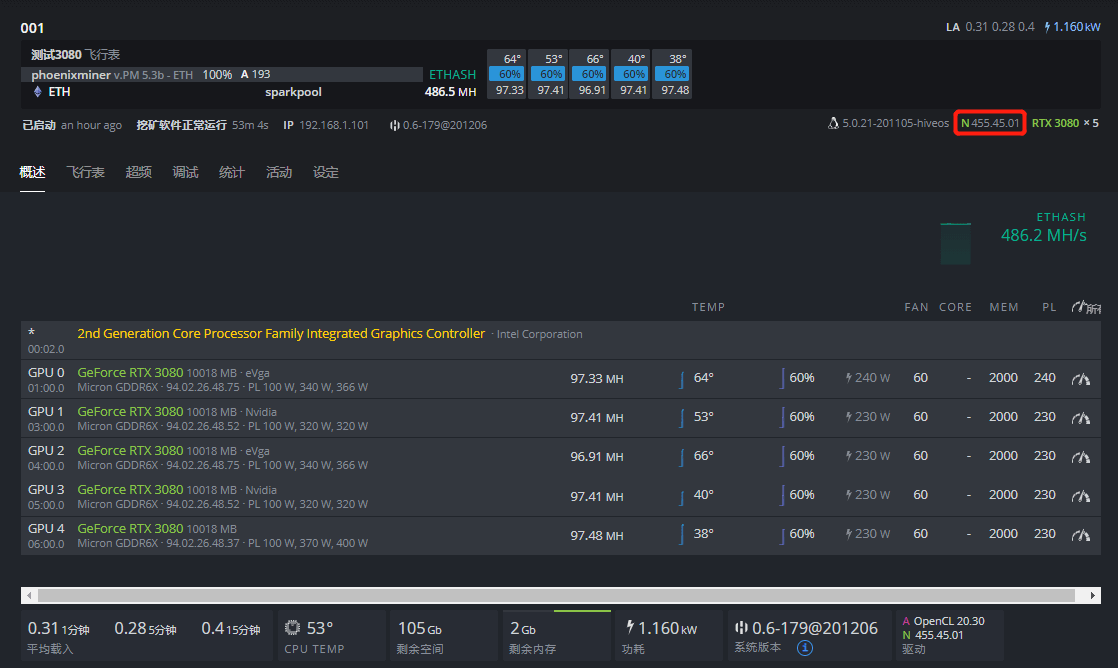Screen dimensions: 1118x668
Task: Click the N 455.45.01 driver version label
Action: click(x=990, y=123)
